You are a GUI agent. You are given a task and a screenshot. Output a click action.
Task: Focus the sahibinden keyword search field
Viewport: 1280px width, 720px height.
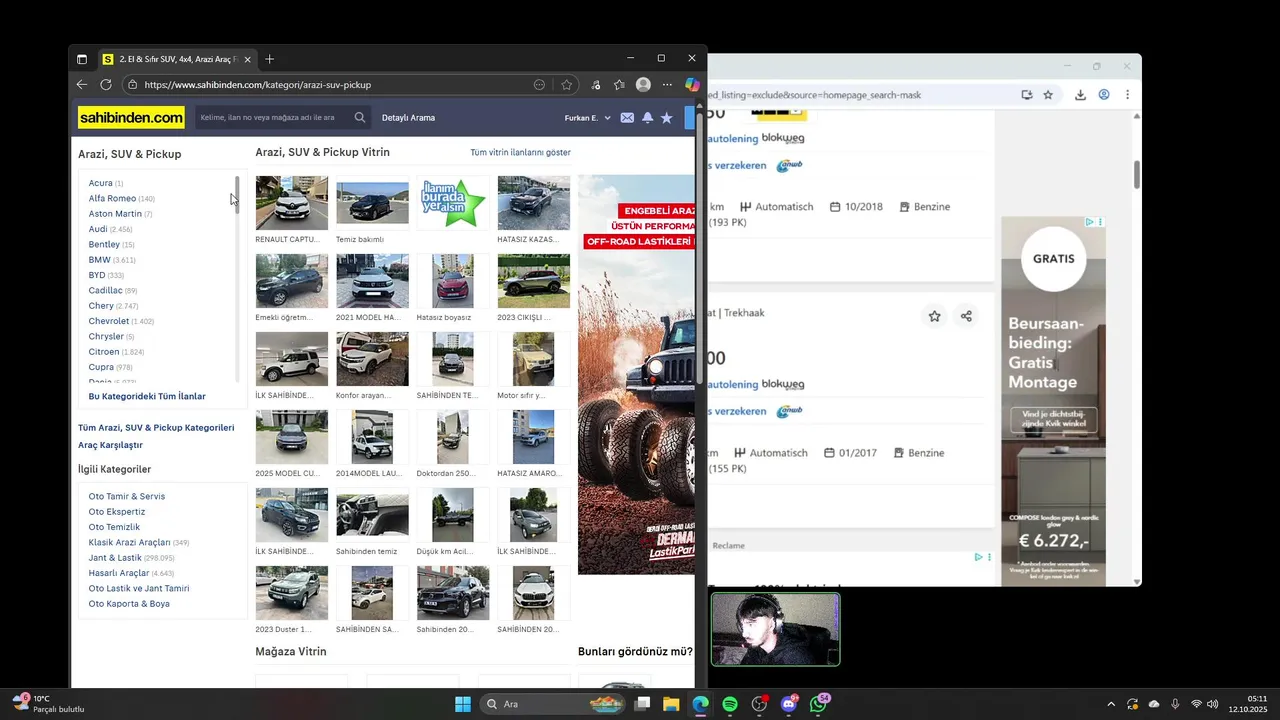coord(273,118)
